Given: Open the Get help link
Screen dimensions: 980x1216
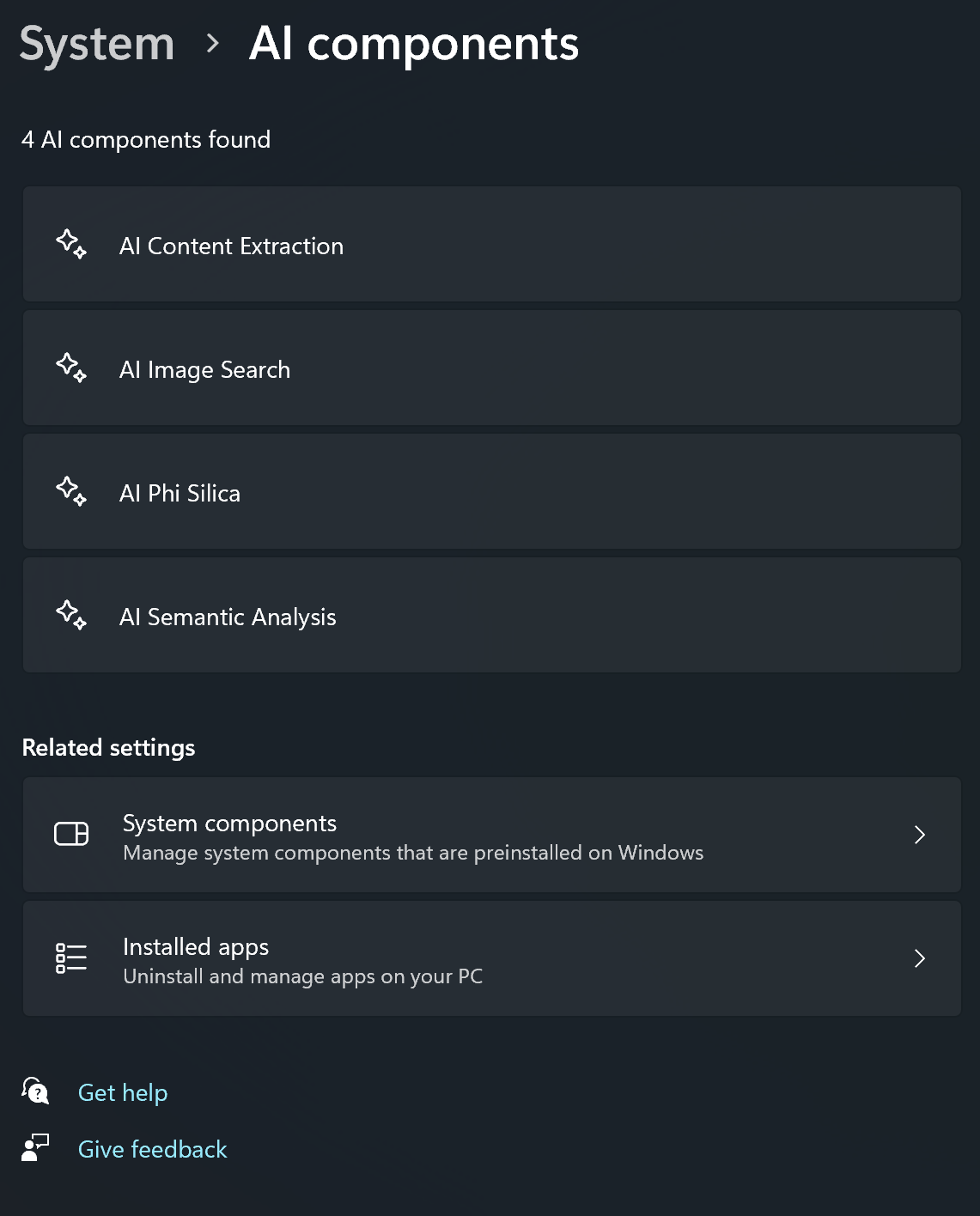Looking at the screenshot, I should 123,1091.
